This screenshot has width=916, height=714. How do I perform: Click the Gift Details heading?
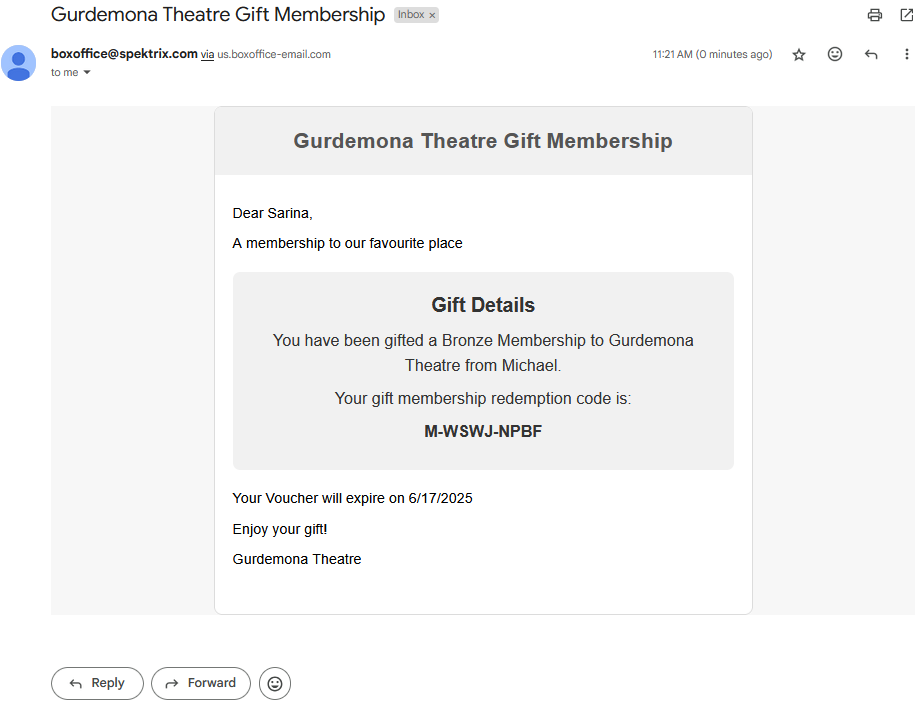(x=483, y=305)
